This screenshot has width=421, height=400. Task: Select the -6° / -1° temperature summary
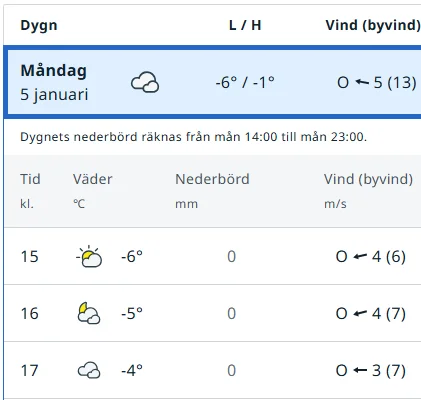pos(245,82)
